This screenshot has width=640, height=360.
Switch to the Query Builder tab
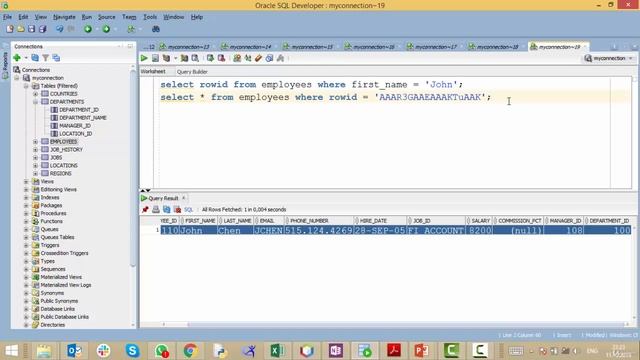click(192, 72)
